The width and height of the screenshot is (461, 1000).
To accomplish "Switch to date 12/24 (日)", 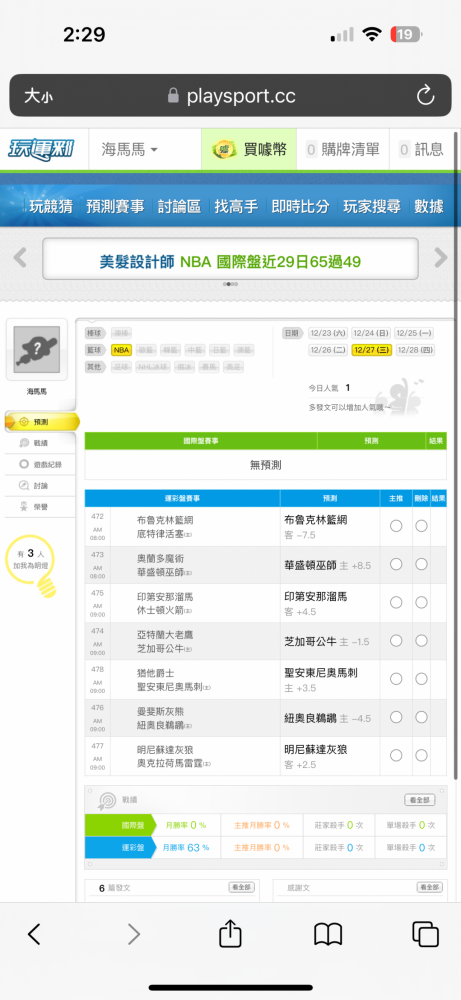I will [371, 333].
